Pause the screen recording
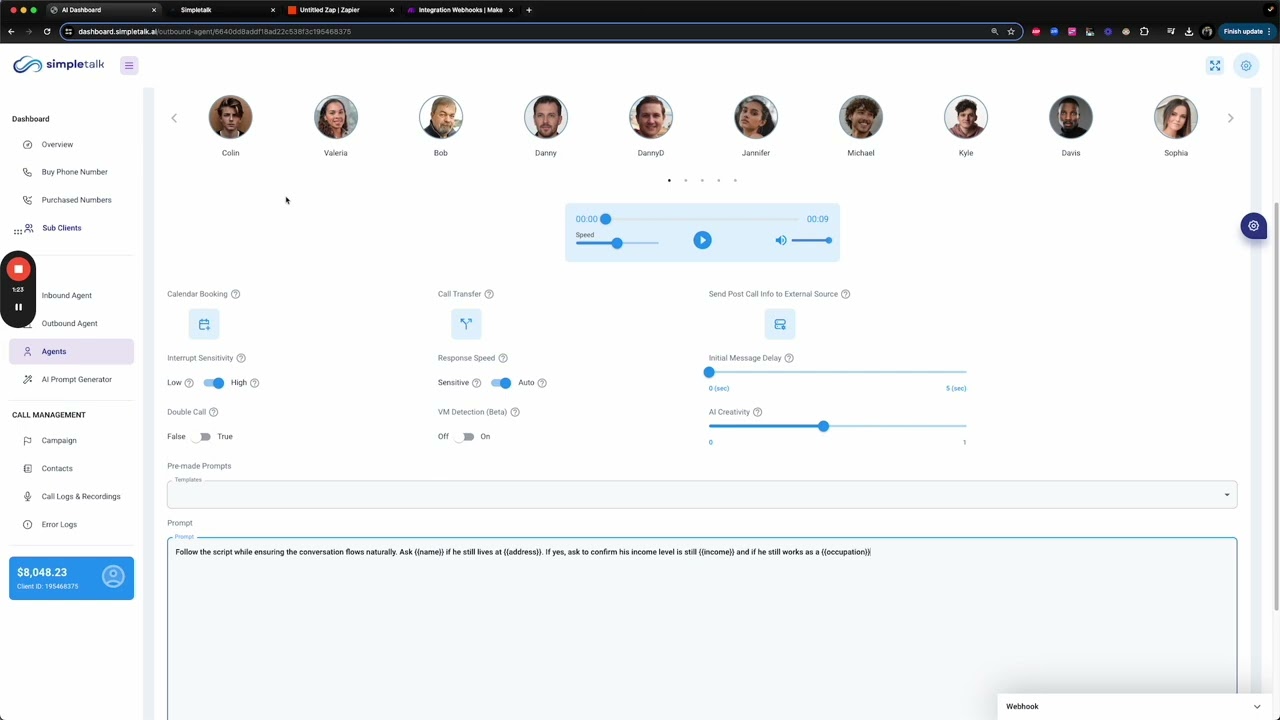This screenshot has width=1280, height=720. (x=18, y=307)
